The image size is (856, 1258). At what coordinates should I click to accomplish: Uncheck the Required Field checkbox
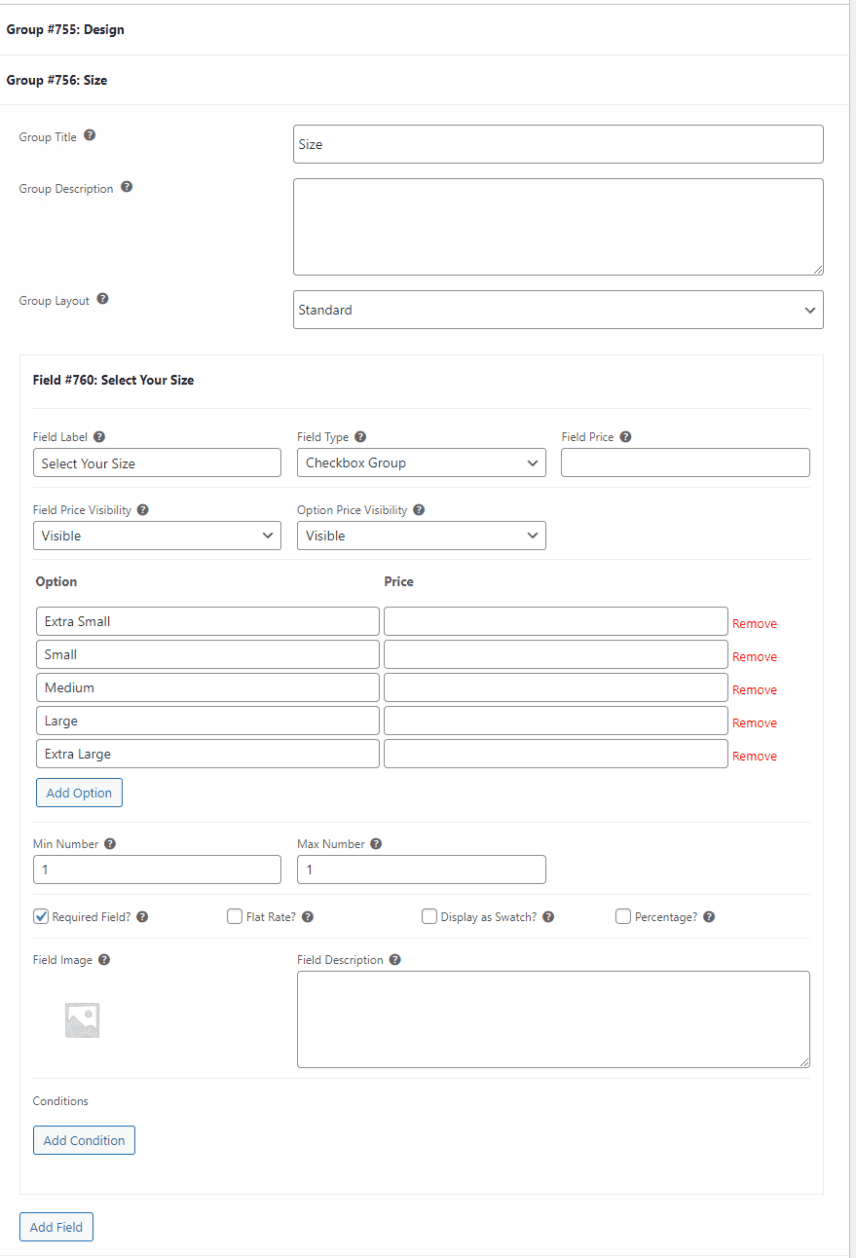(x=40, y=916)
